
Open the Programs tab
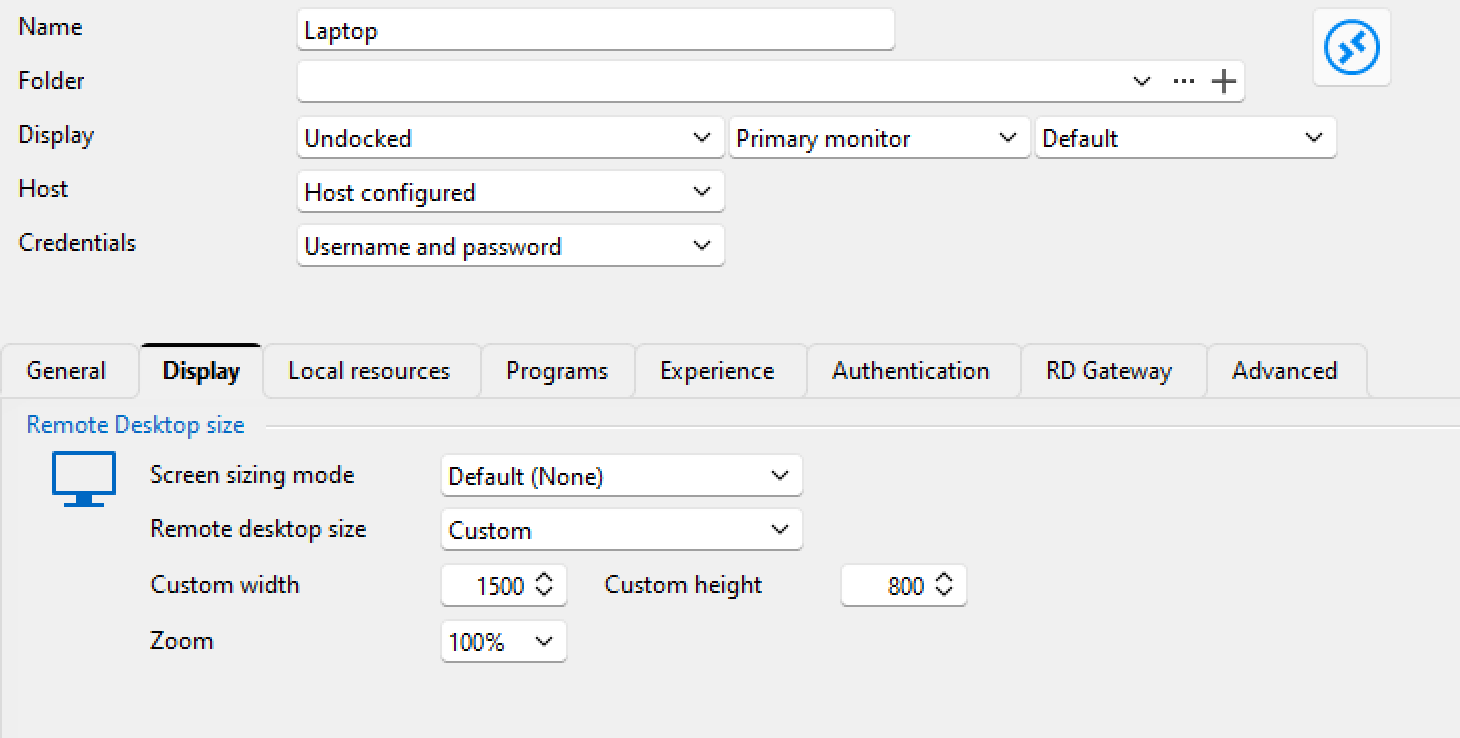pos(557,371)
